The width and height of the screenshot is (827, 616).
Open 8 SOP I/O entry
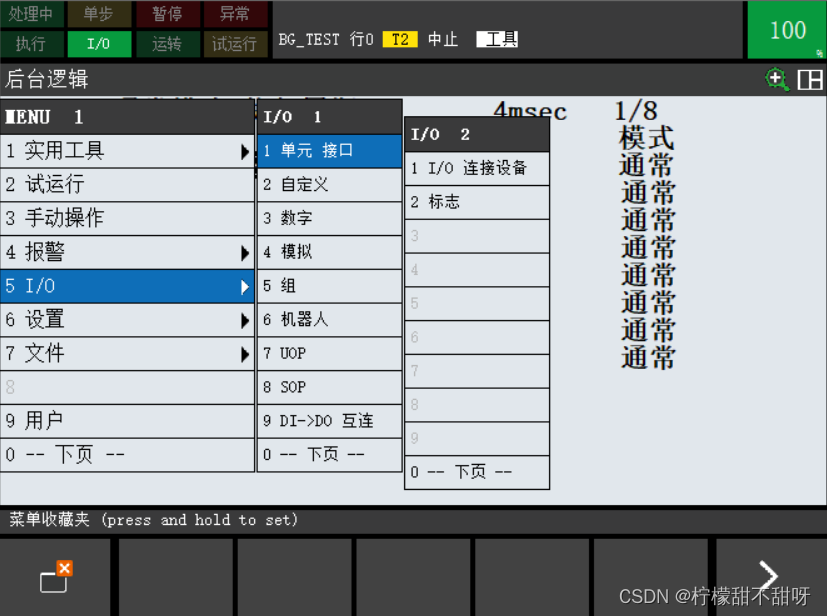tap(330, 388)
